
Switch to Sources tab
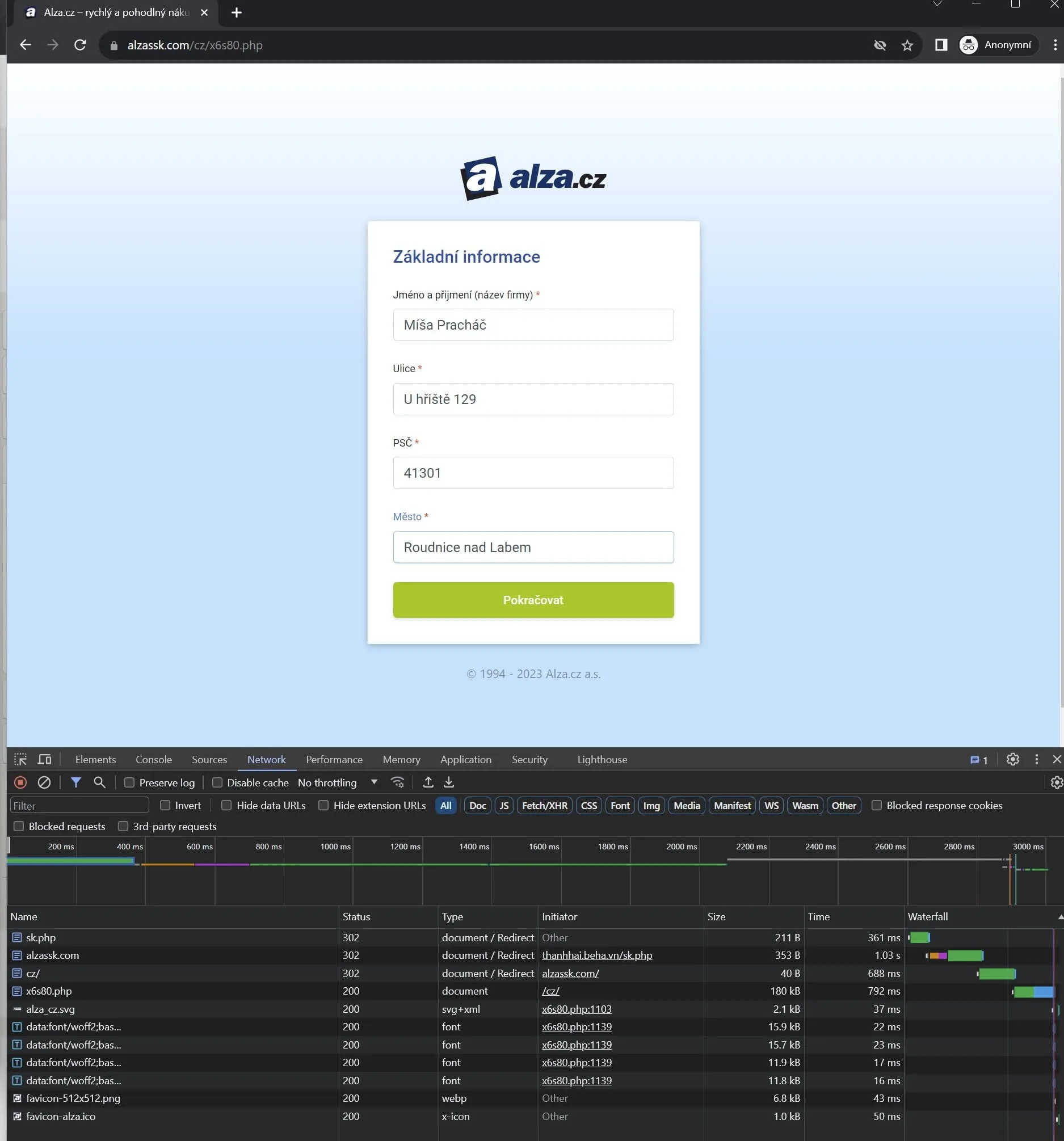[x=209, y=759]
